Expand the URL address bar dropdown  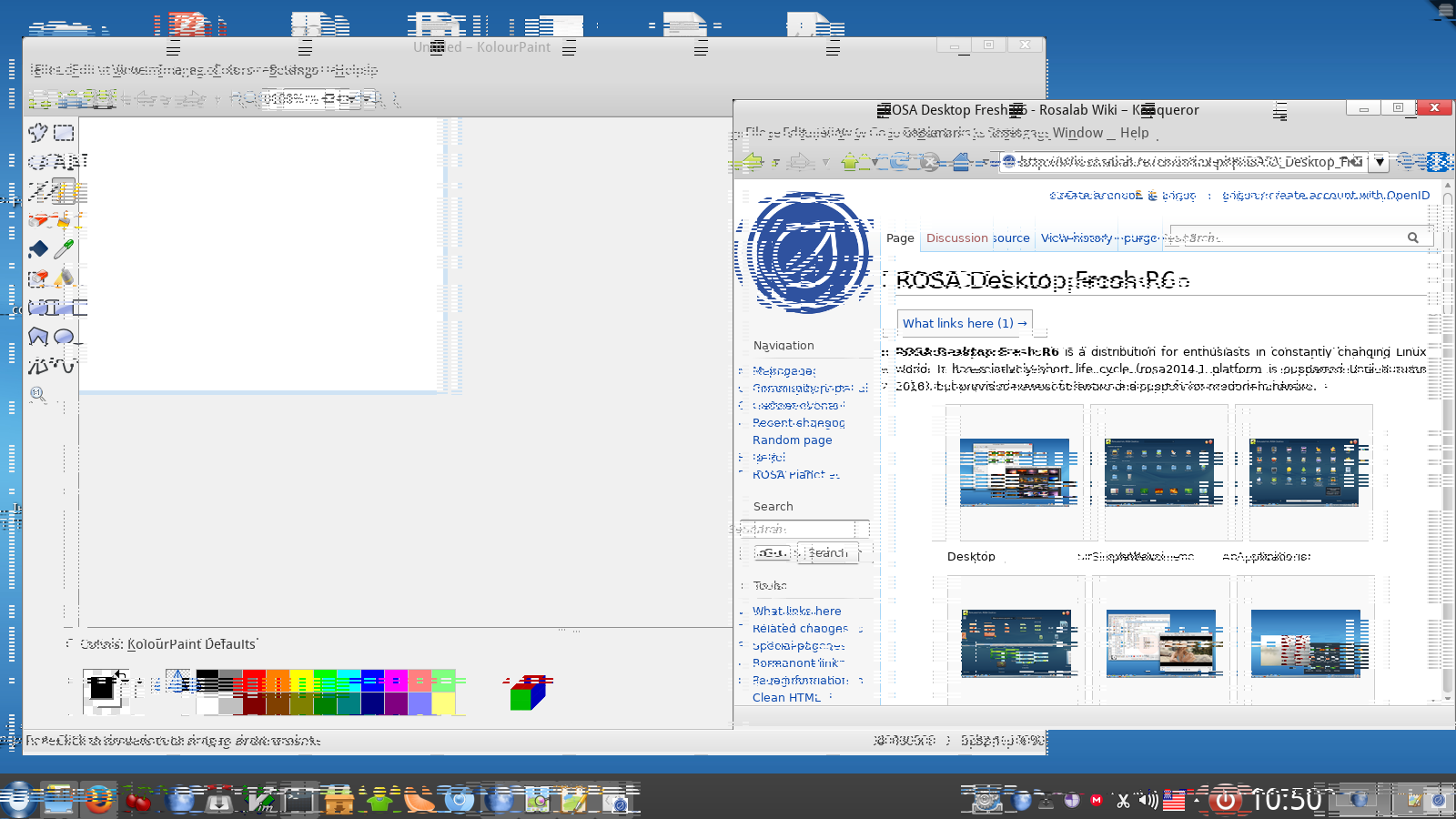click(1380, 162)
